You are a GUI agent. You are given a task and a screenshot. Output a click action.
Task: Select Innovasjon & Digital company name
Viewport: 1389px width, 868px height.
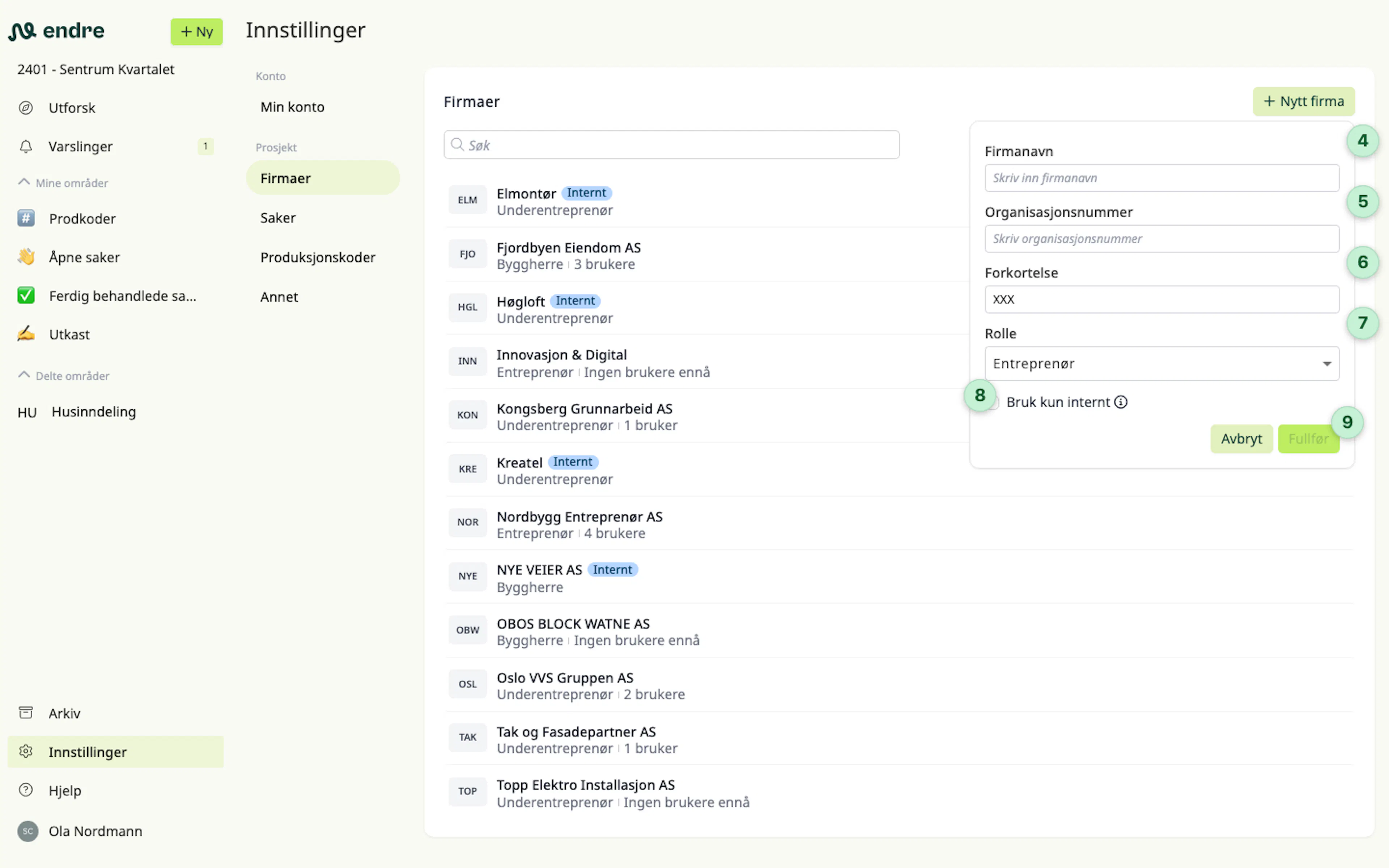[x=561, y=355]
